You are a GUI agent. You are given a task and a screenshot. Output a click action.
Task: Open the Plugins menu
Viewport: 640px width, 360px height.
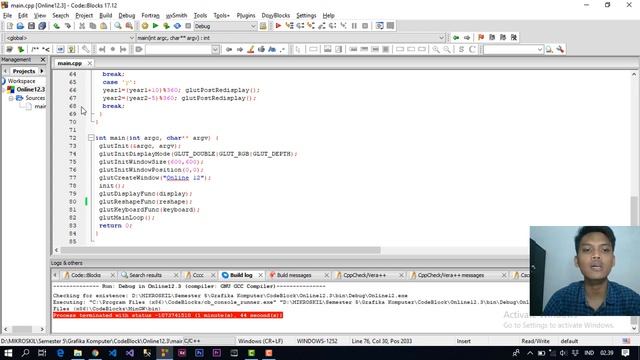pos(246,16)
